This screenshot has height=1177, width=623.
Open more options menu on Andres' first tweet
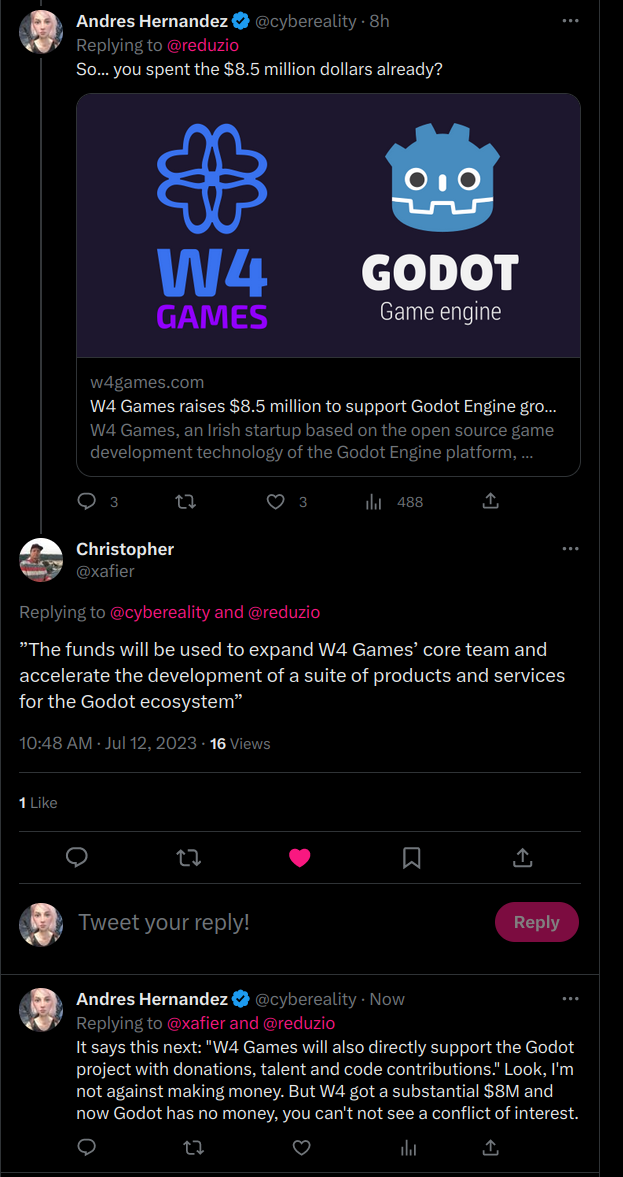click(570, 20)
